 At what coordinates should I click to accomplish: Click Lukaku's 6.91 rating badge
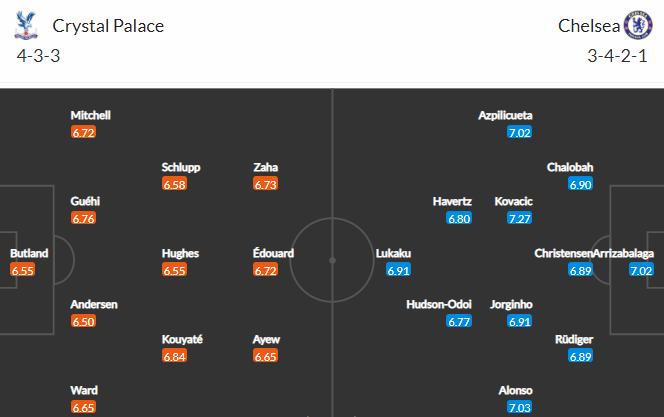click(400, 270)
